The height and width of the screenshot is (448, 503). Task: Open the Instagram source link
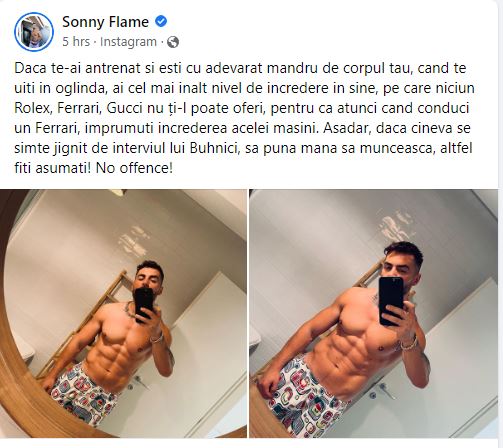pos(128,42)
